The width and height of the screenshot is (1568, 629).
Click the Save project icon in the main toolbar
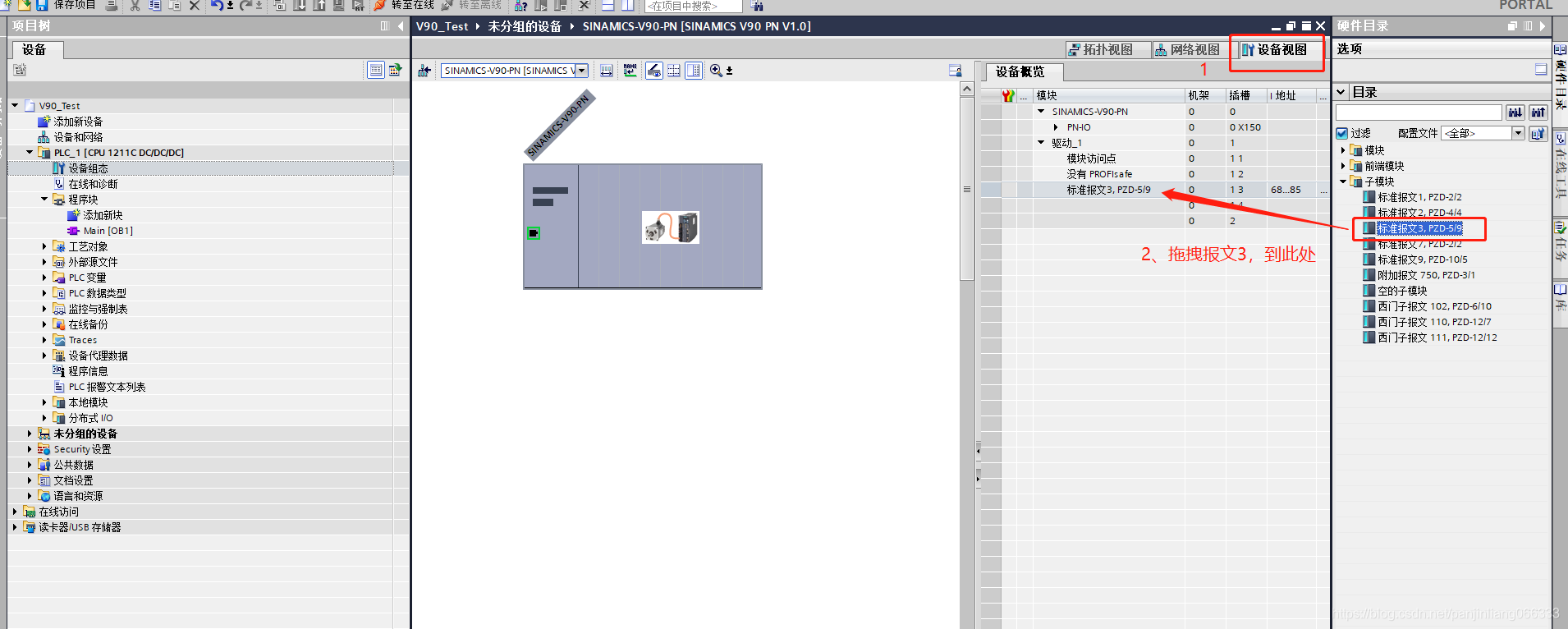pos(42,5)
